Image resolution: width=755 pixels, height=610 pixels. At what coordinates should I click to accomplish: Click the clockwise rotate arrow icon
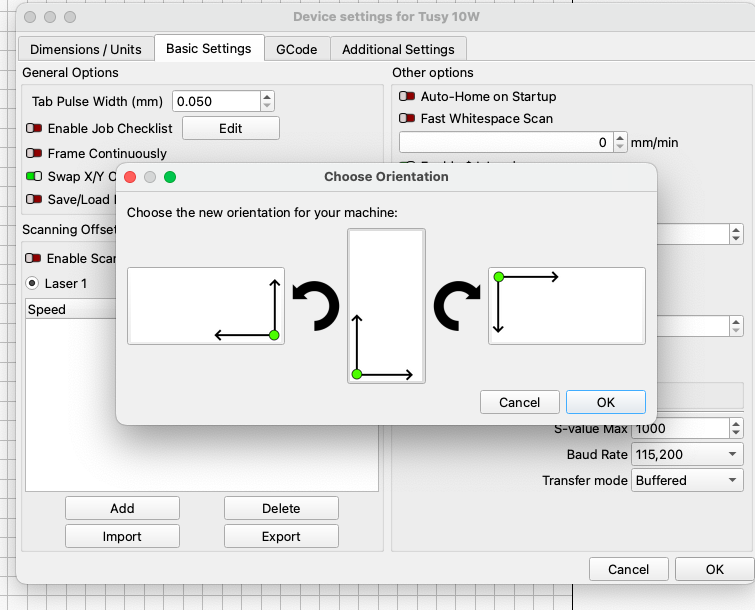click(x=458, y=306)
